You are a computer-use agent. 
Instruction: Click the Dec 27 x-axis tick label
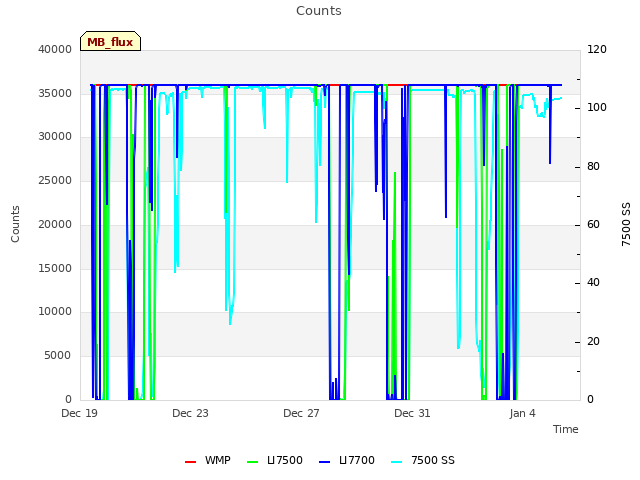coord(301,413)
